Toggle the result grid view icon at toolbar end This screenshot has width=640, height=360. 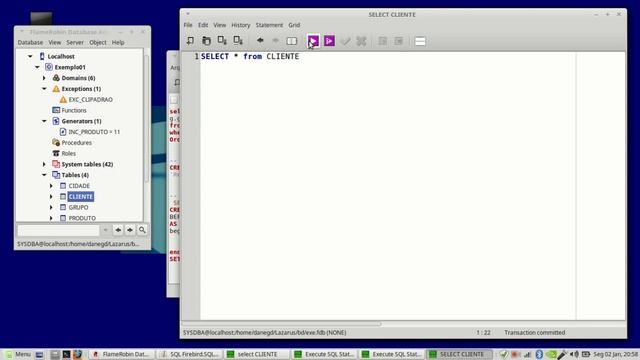point(420,41)
